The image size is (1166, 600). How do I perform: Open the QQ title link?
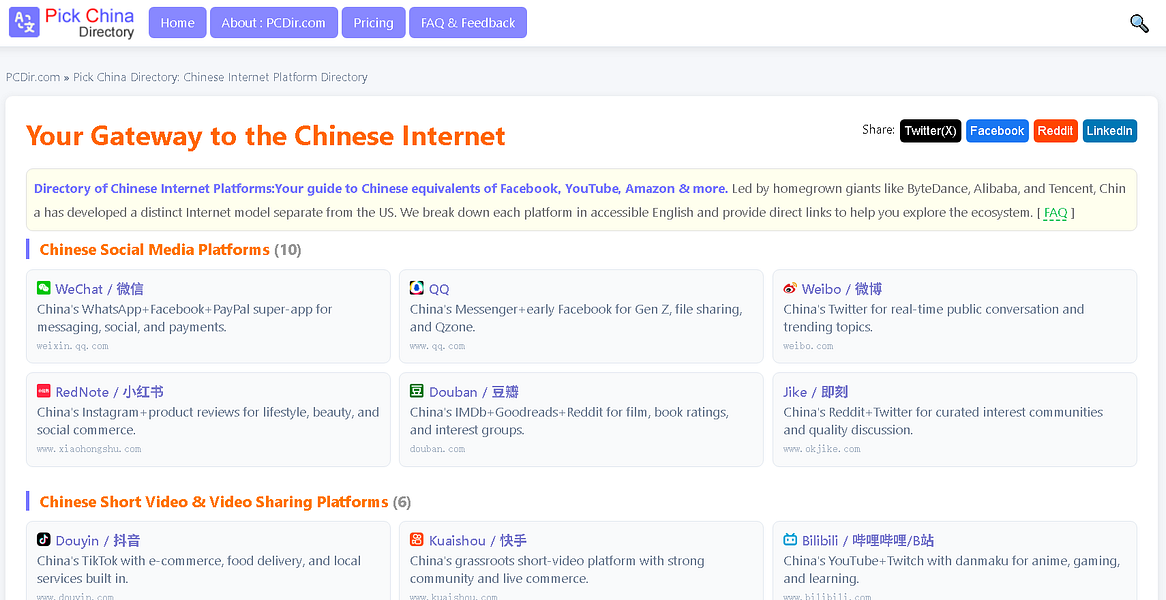pos(439,289)
